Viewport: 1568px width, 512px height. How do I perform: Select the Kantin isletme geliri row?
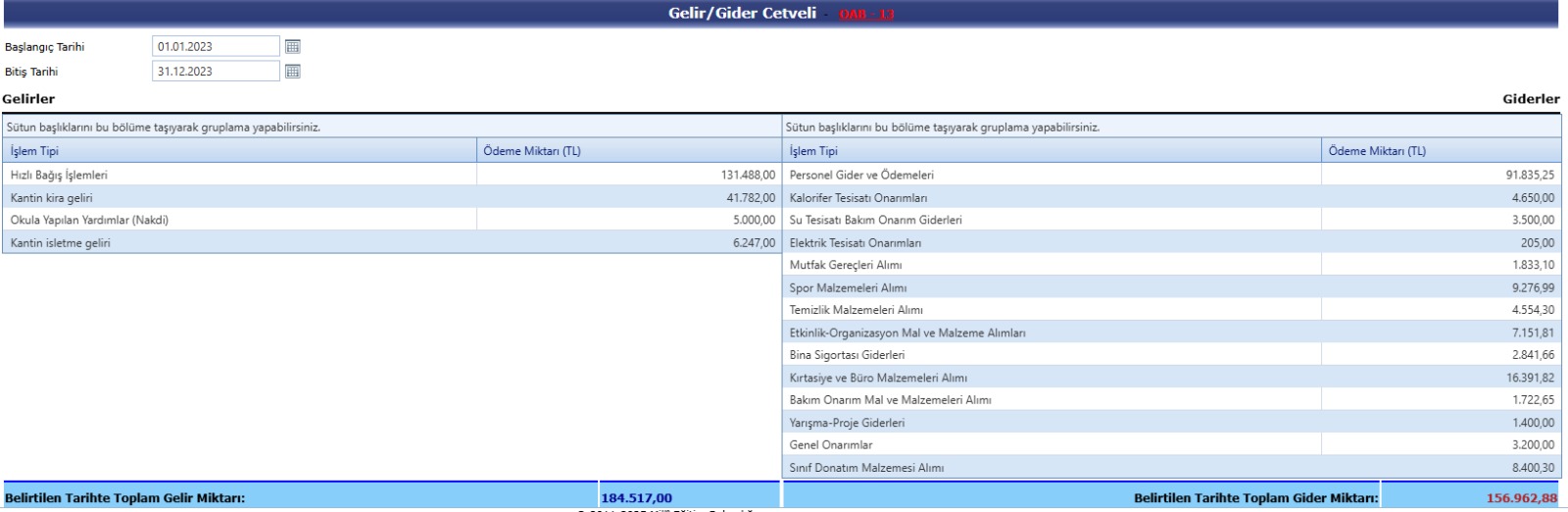coord(60,243)
